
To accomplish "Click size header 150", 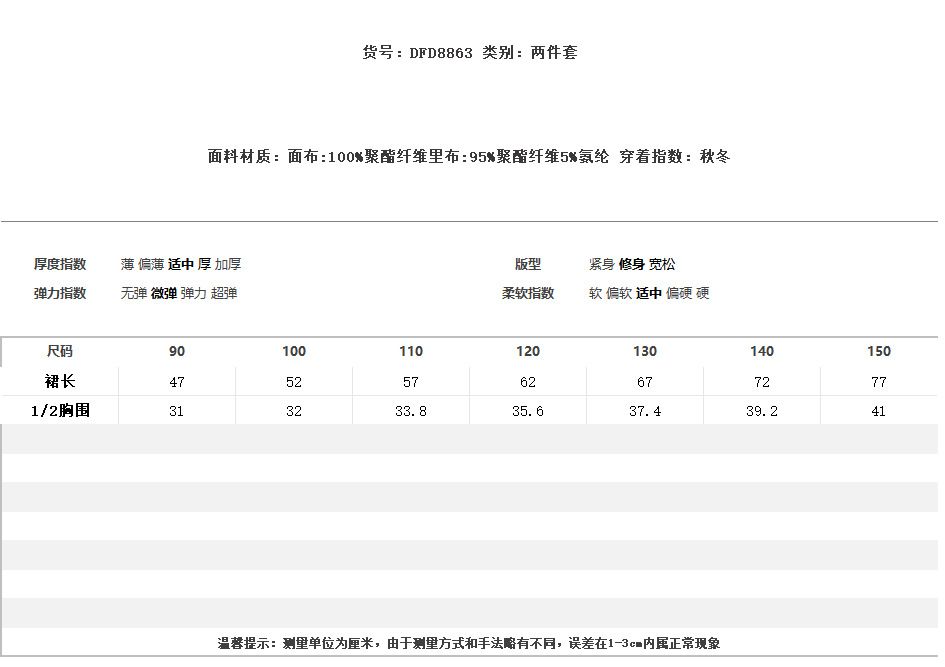I will click(879, 351).
